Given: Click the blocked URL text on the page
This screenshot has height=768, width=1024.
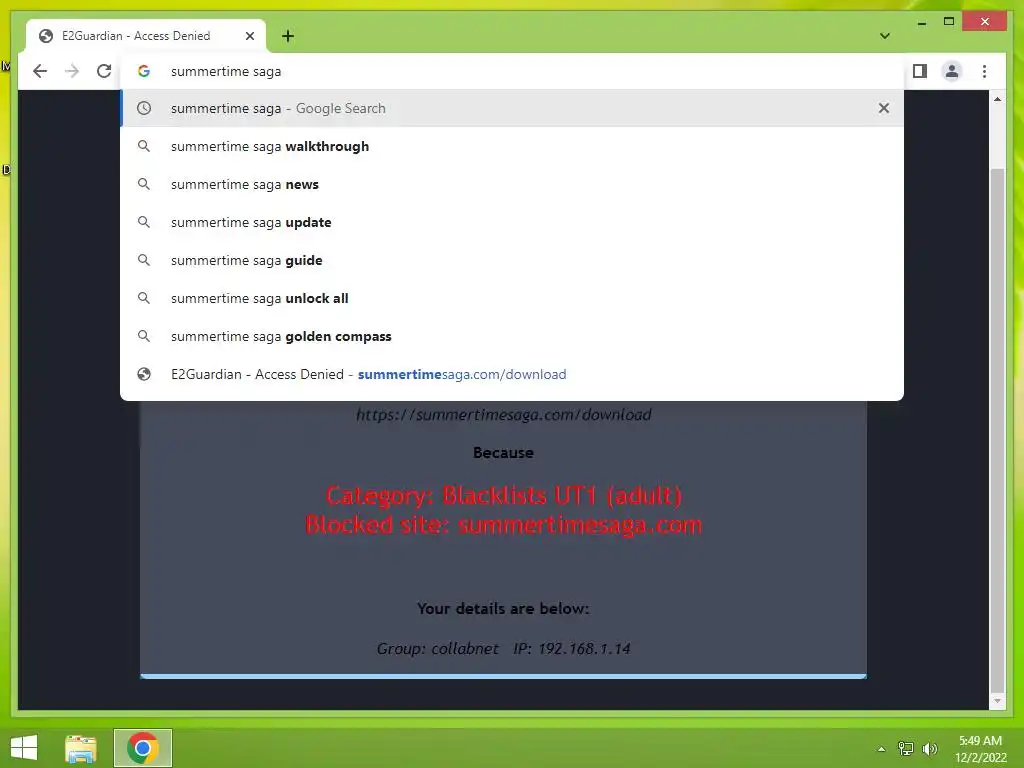Looking at the screenshot, I should pos(504,415).
